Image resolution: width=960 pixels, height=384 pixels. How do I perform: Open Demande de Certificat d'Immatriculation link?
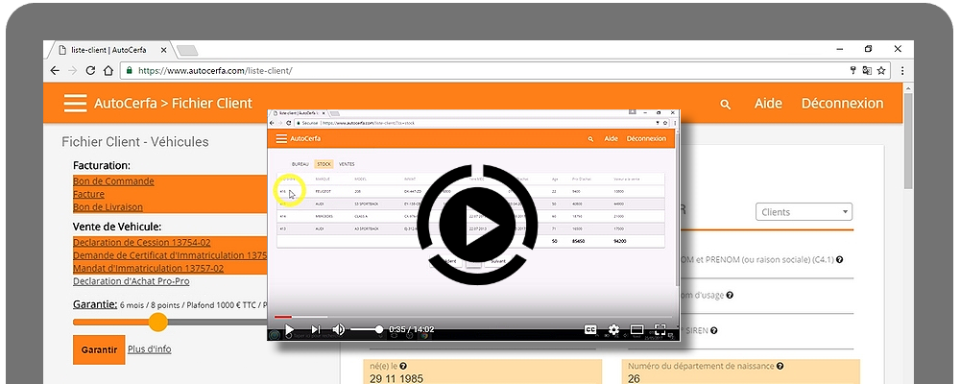170,255
